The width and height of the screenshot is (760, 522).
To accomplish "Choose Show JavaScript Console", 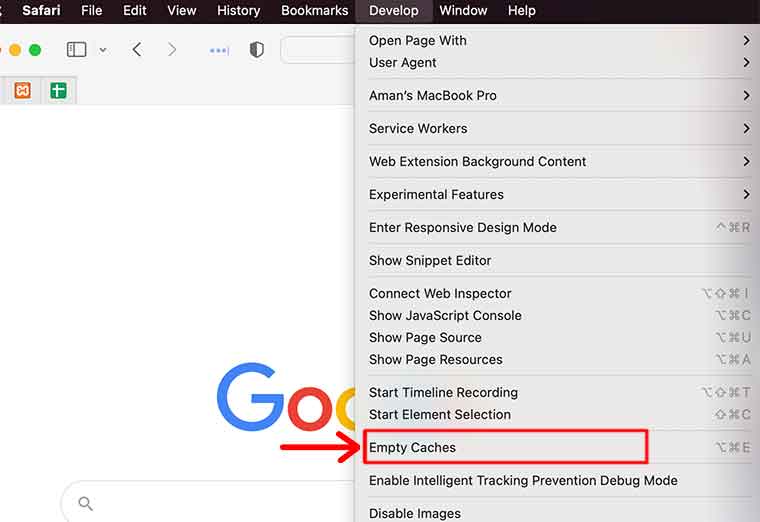I will (x=559, y=316).
